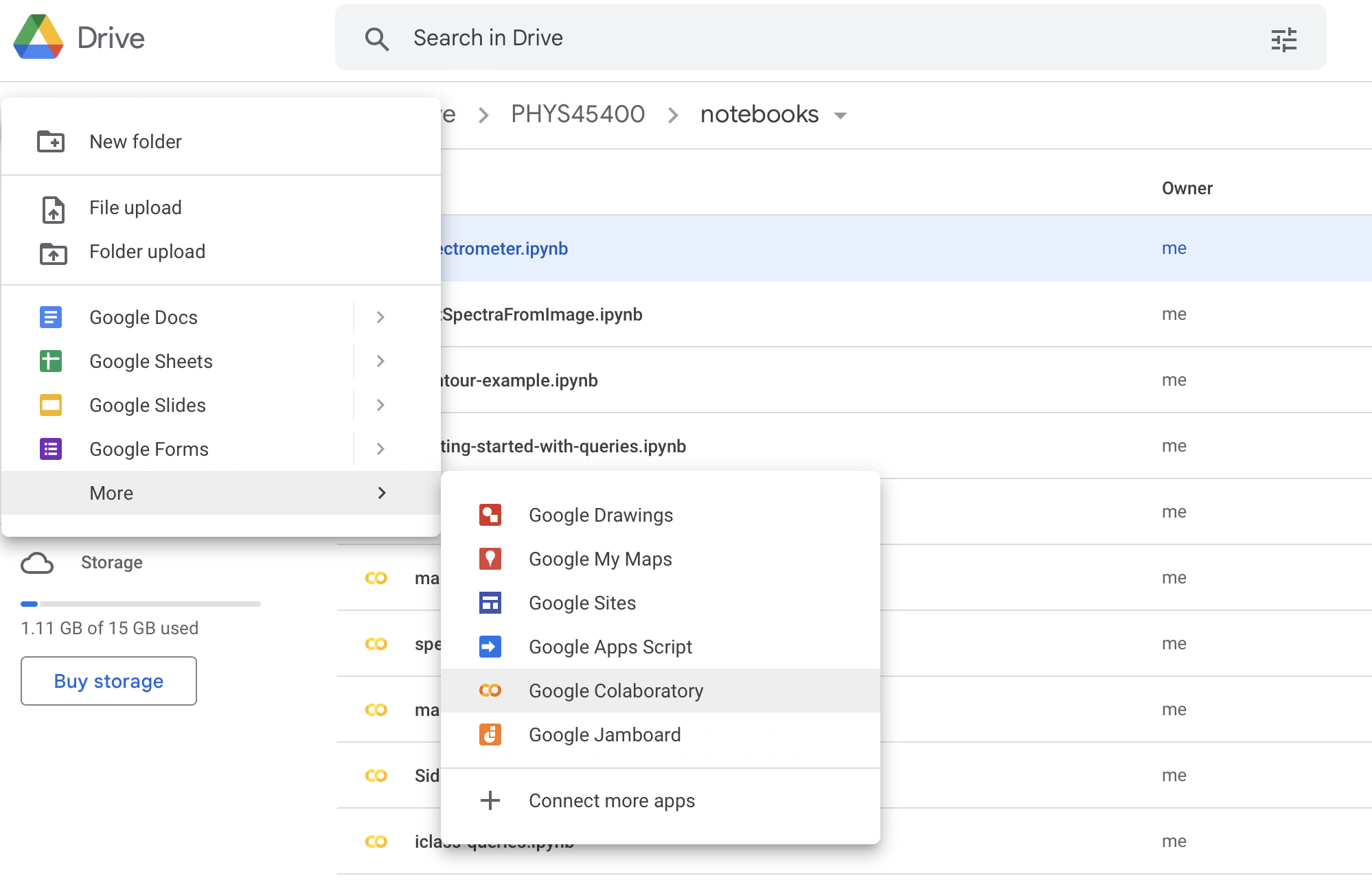Select Google Drawings from the submenu

[661, 515]
